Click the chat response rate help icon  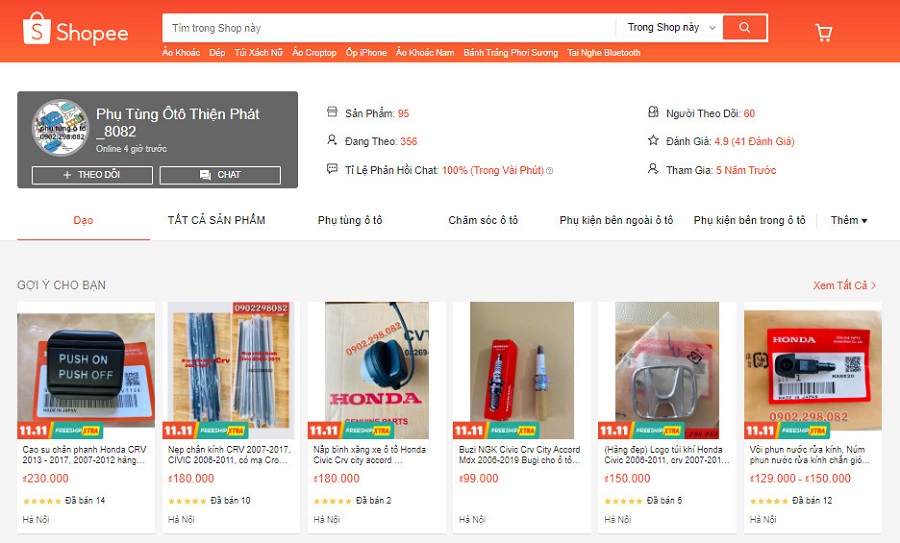point(550,170)
